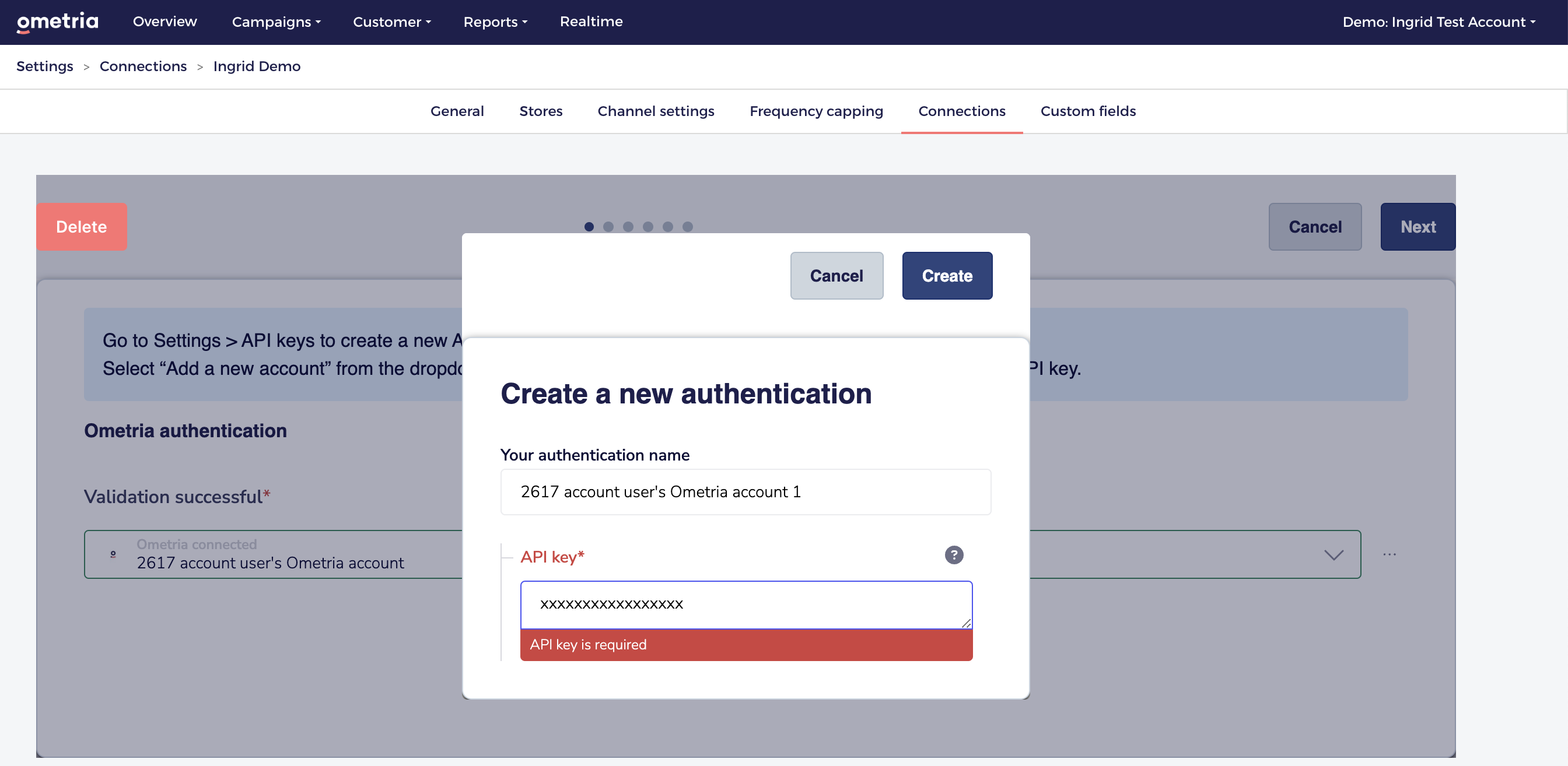Click the 'Your authentication name' label

click(x=594, y=455)
